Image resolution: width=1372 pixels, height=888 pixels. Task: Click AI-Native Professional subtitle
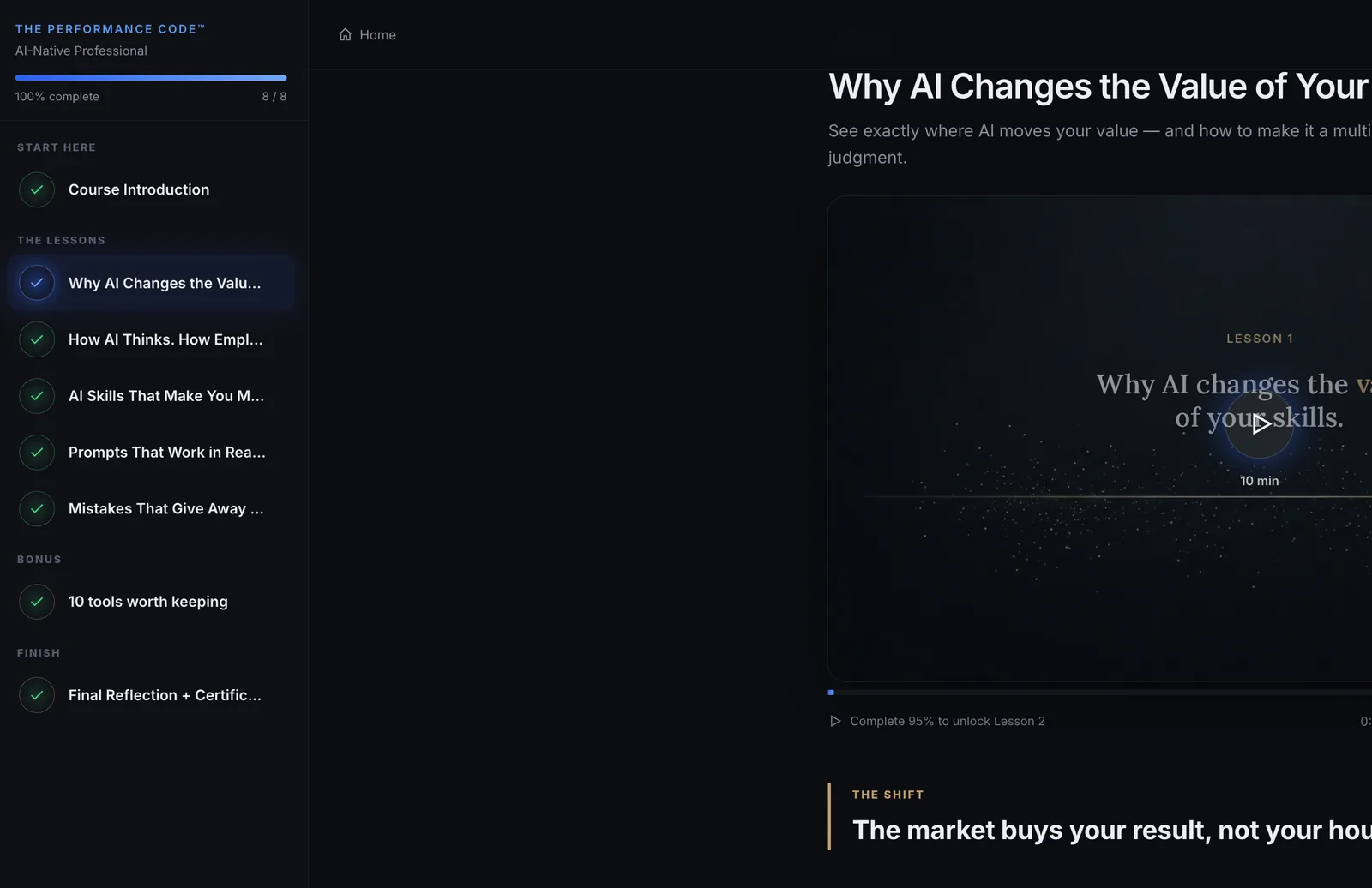click(81, 51)
